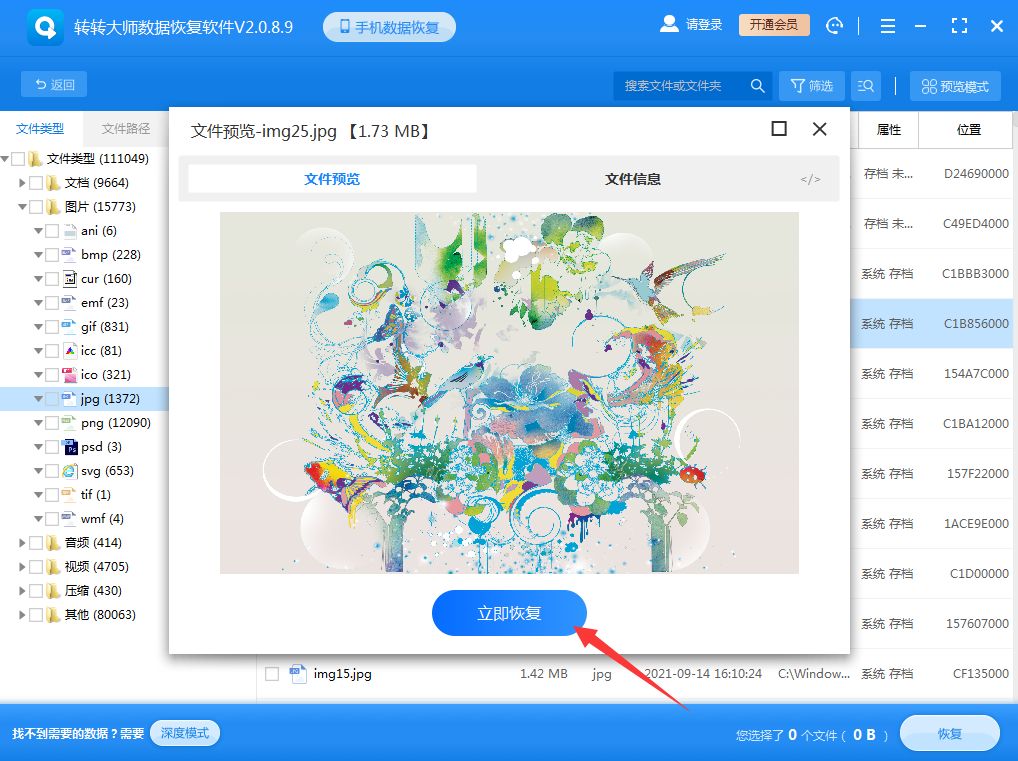Click the 立即恢复 recover button
This screenshot has width=1018, height=761.
[509, 613]
